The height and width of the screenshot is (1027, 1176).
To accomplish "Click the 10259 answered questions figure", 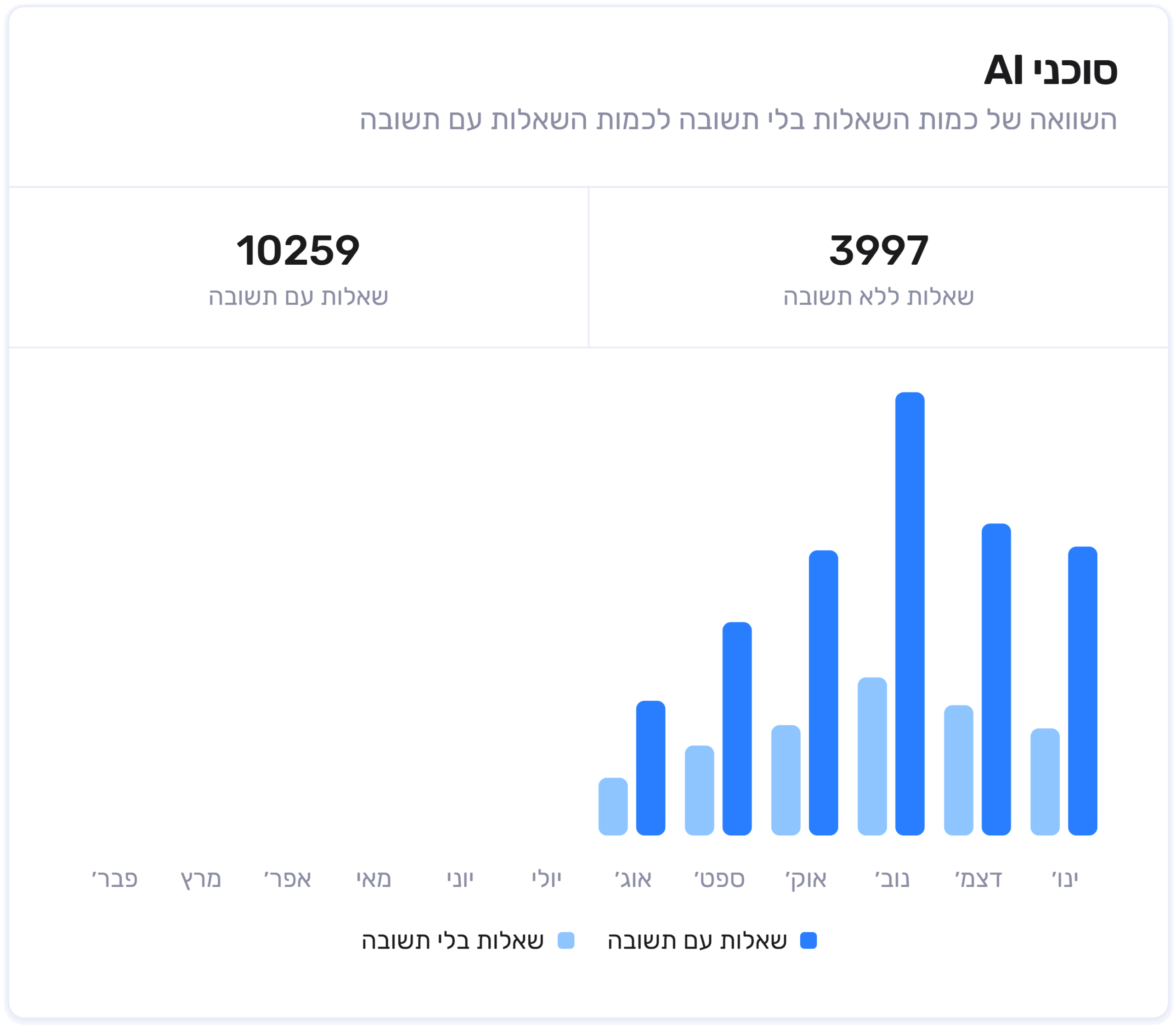I will pyautogui.click(x=298, y=250).
